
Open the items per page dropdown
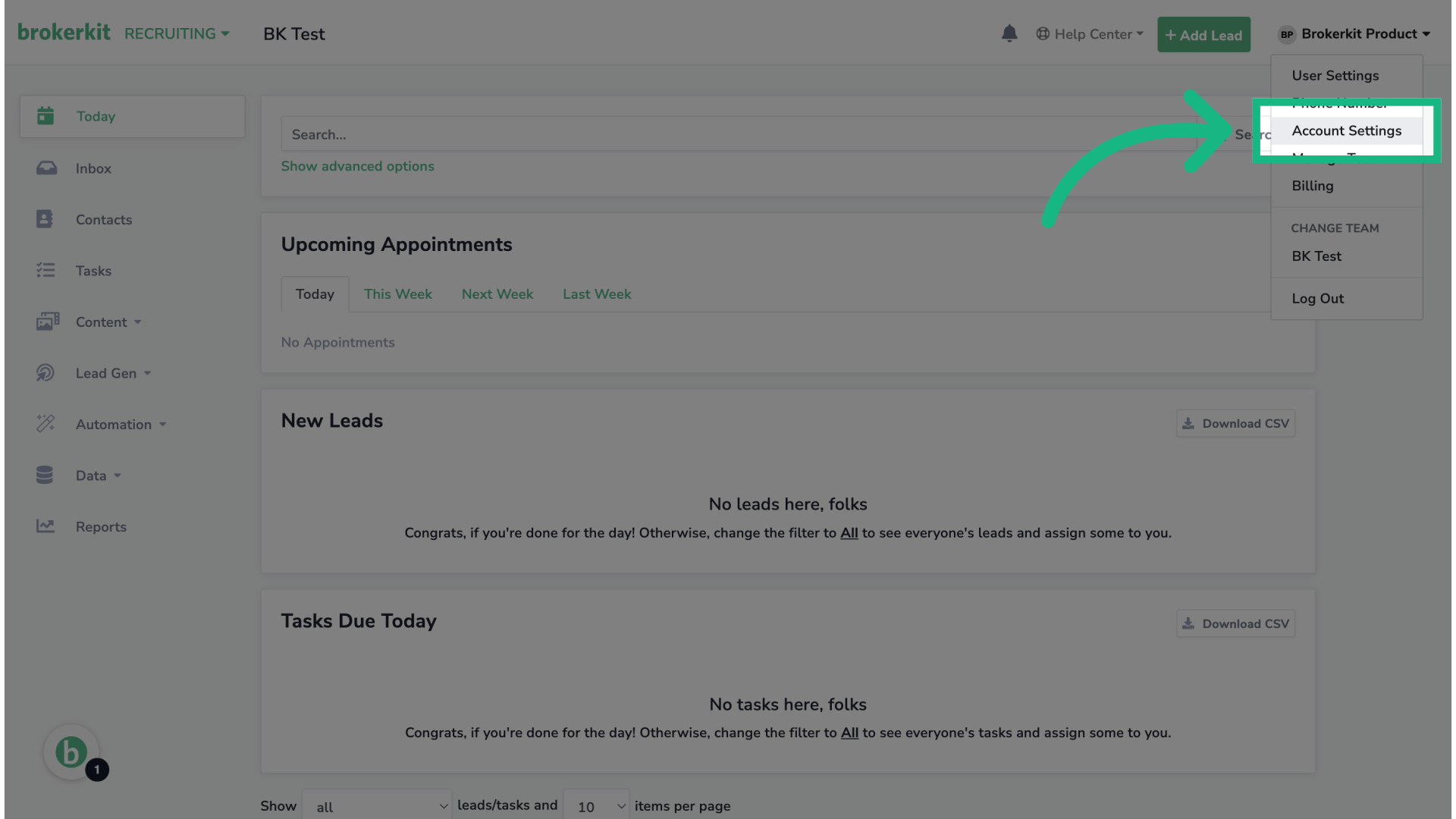[x=596, y=806]
